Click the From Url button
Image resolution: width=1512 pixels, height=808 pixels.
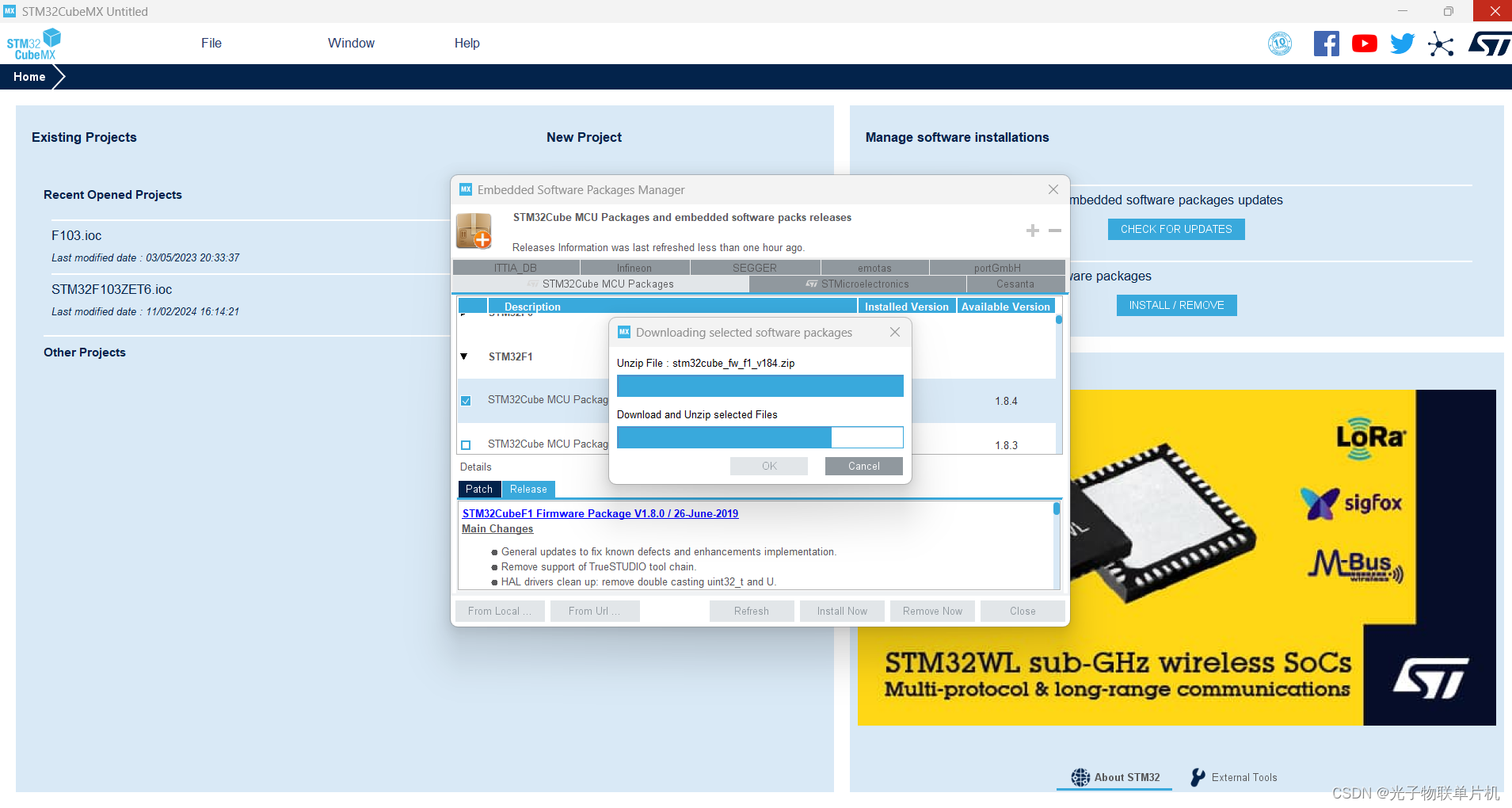point(594,611)
